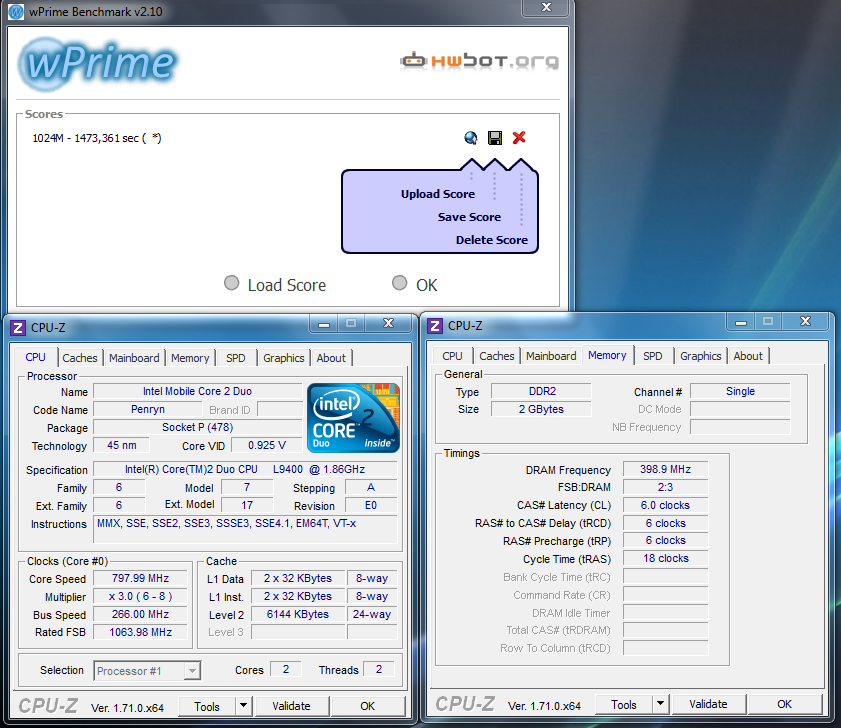Click the right CPU-Z window title icon
This screenshot has width=841, height=728.
tap(435, 326)
